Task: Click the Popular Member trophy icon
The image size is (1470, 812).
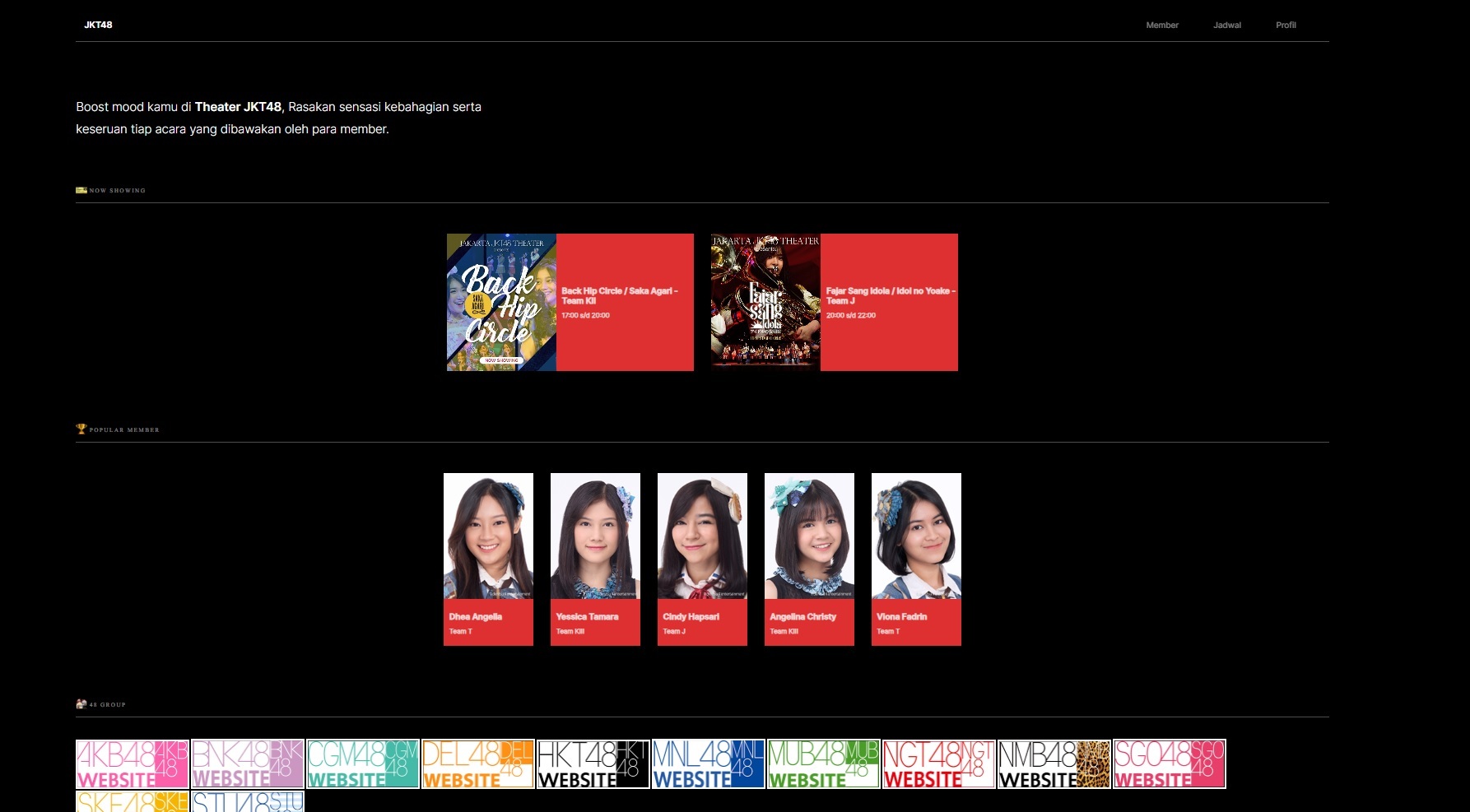Action: coord(81,429)
